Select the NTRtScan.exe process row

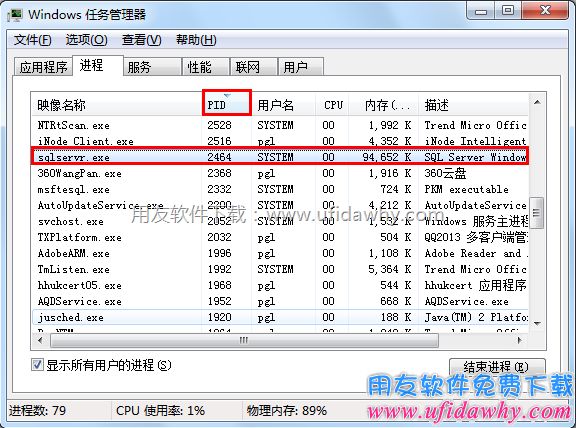[280, 125]
